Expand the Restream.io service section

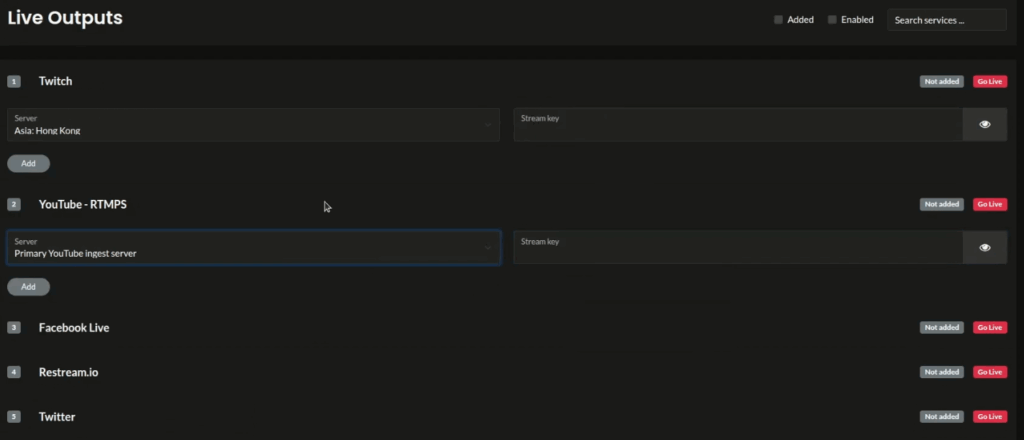(69, 372)
